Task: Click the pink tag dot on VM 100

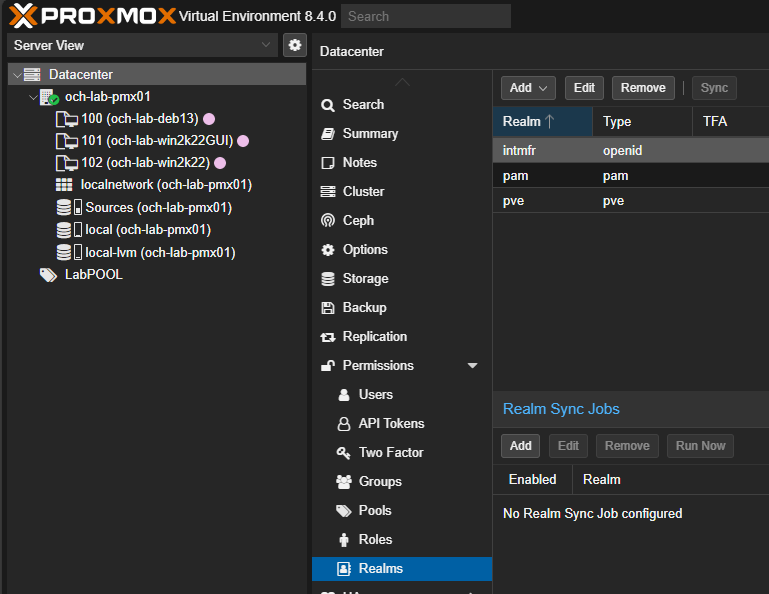Action: click(x=209, y=119)
